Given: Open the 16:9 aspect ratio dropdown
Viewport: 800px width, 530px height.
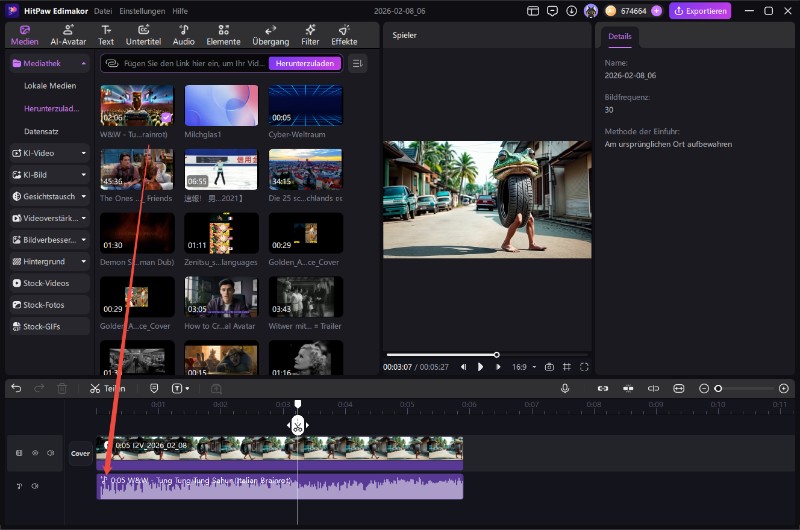Looking at the screenshot, I should pyautogui.click(x=522, y=367).
